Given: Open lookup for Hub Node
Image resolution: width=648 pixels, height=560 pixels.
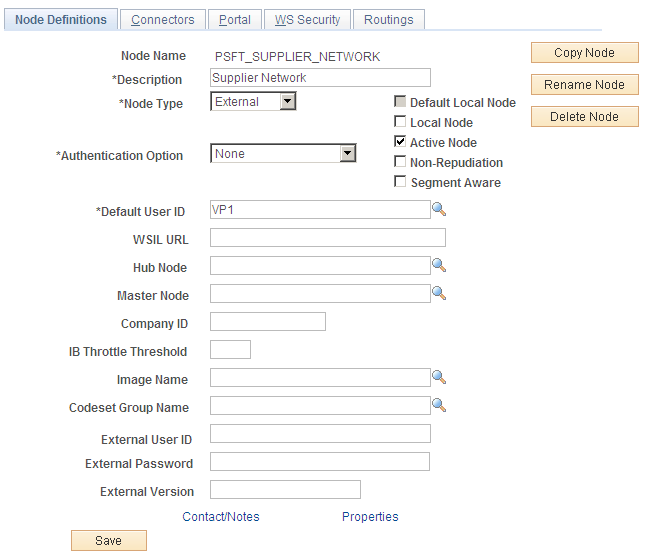Looking at the screenshot, I should pyautogui.click(x=439, y=265).
